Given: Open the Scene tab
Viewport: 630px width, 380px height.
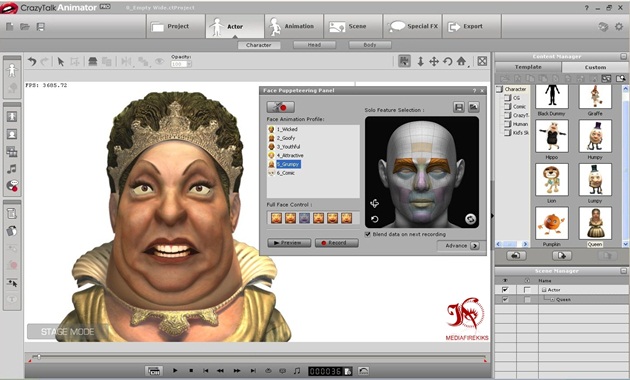Looking at the screenshot, I should tap(353, 27).
